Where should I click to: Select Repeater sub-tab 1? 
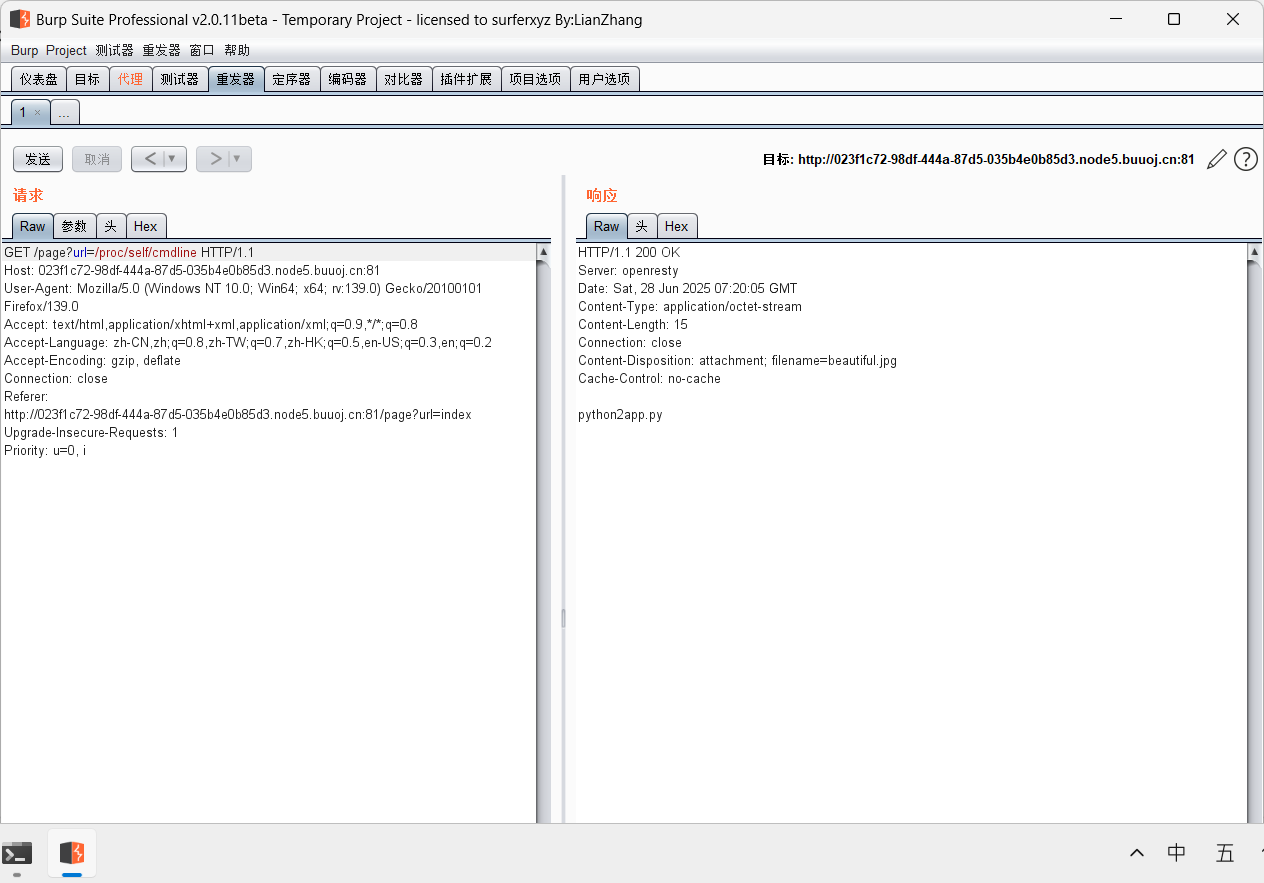click(23, 112)
